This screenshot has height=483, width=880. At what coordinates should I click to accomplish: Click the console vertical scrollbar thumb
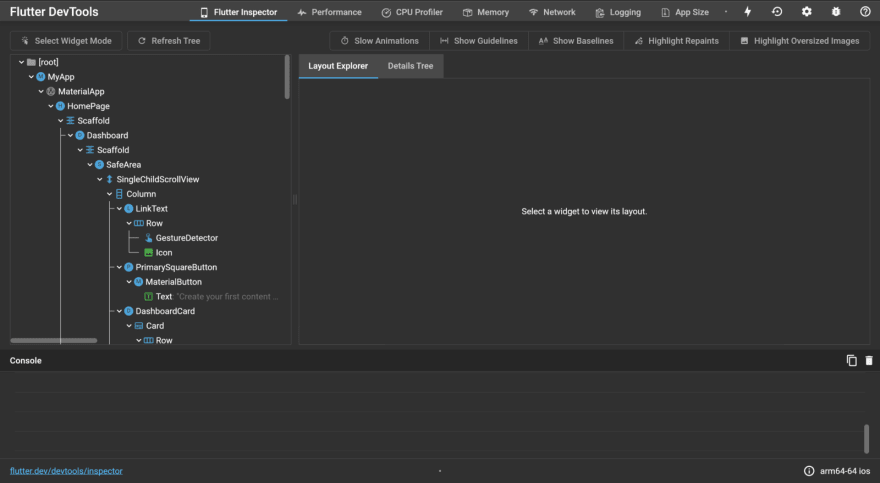point(867,438)
